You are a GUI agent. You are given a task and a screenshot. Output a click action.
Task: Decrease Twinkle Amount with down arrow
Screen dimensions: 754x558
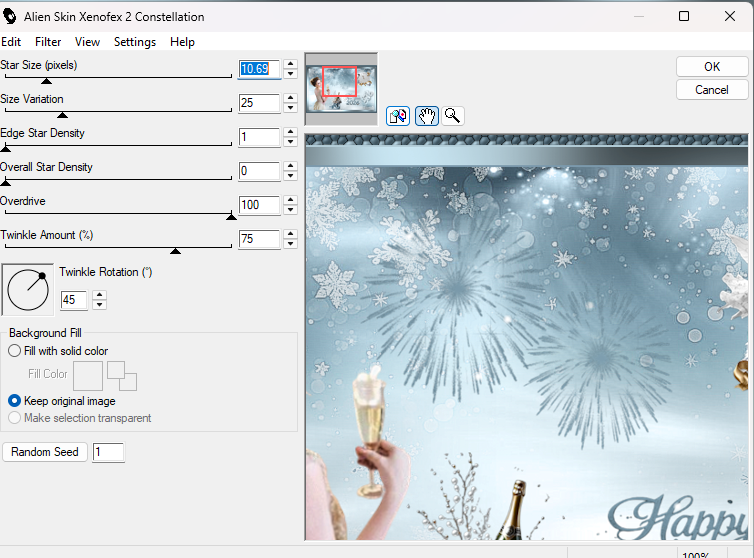(x=290, y=244)
